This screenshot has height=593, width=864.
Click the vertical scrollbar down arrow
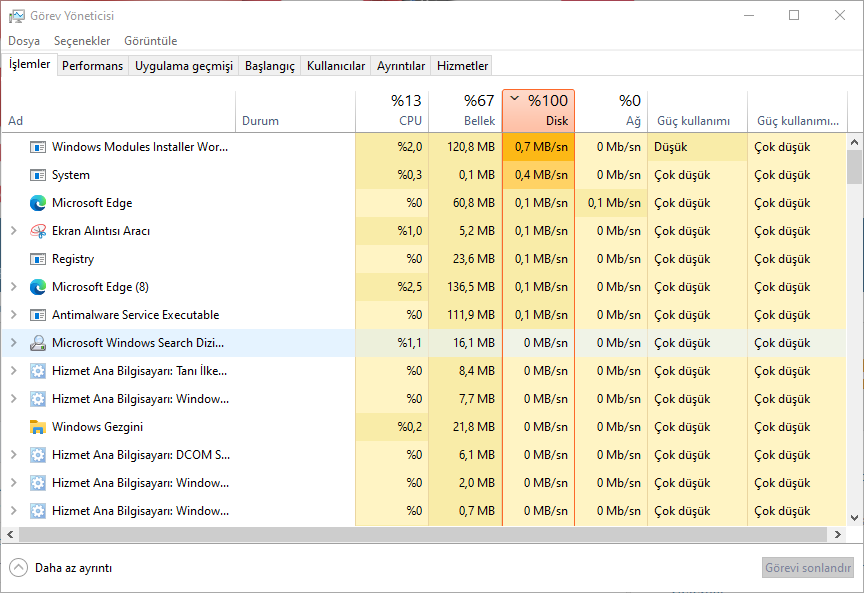coord(854,518)
